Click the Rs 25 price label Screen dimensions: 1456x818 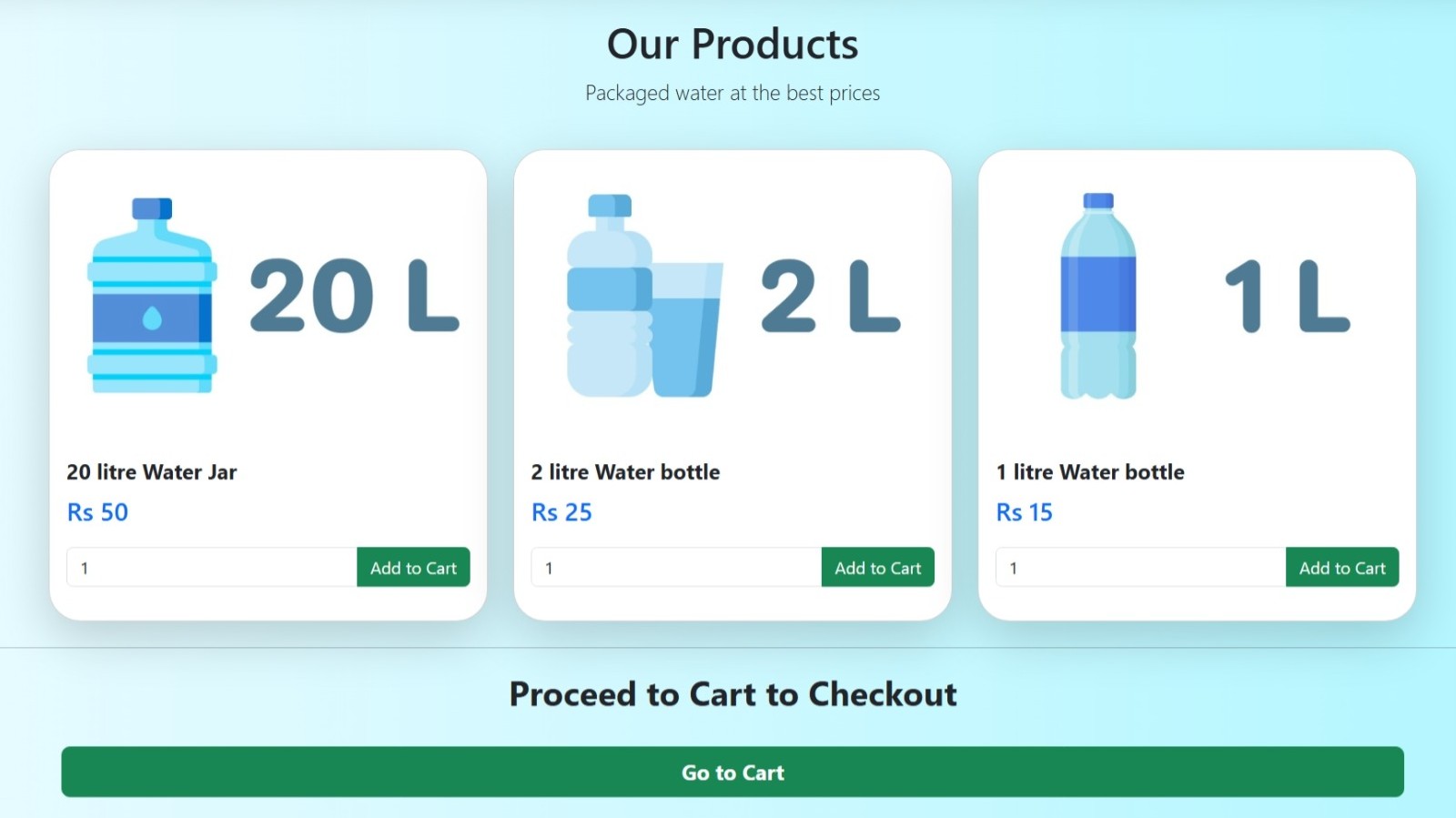(561, 512)
